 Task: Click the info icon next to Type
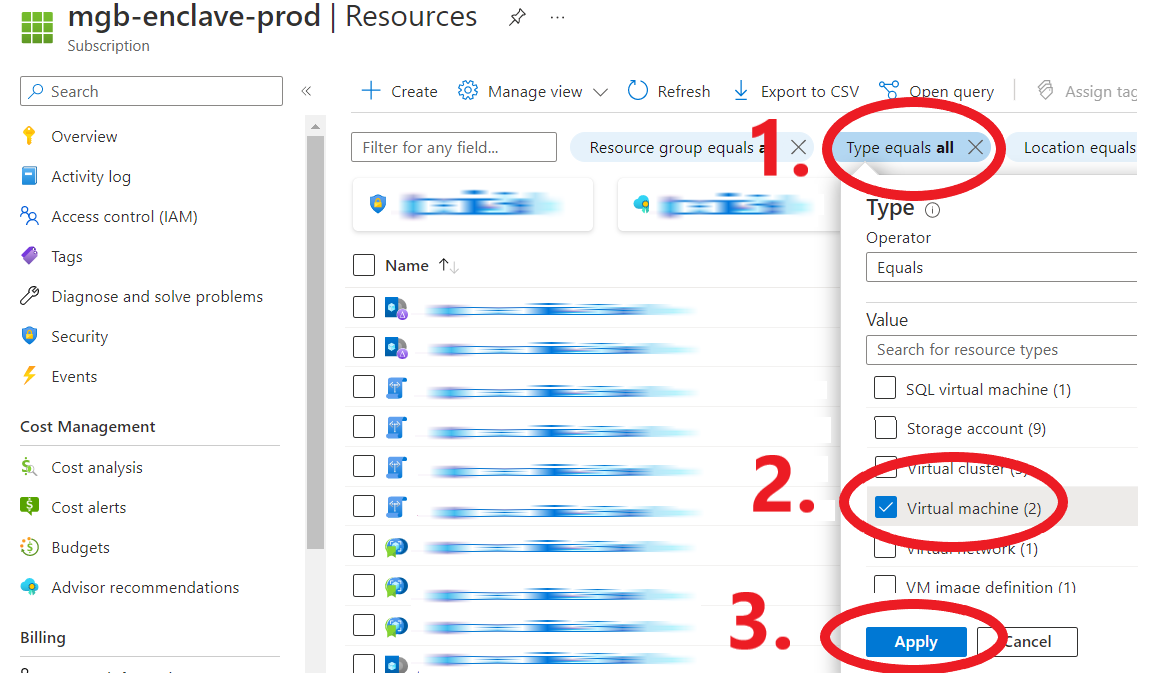click(x=932, y=211)
